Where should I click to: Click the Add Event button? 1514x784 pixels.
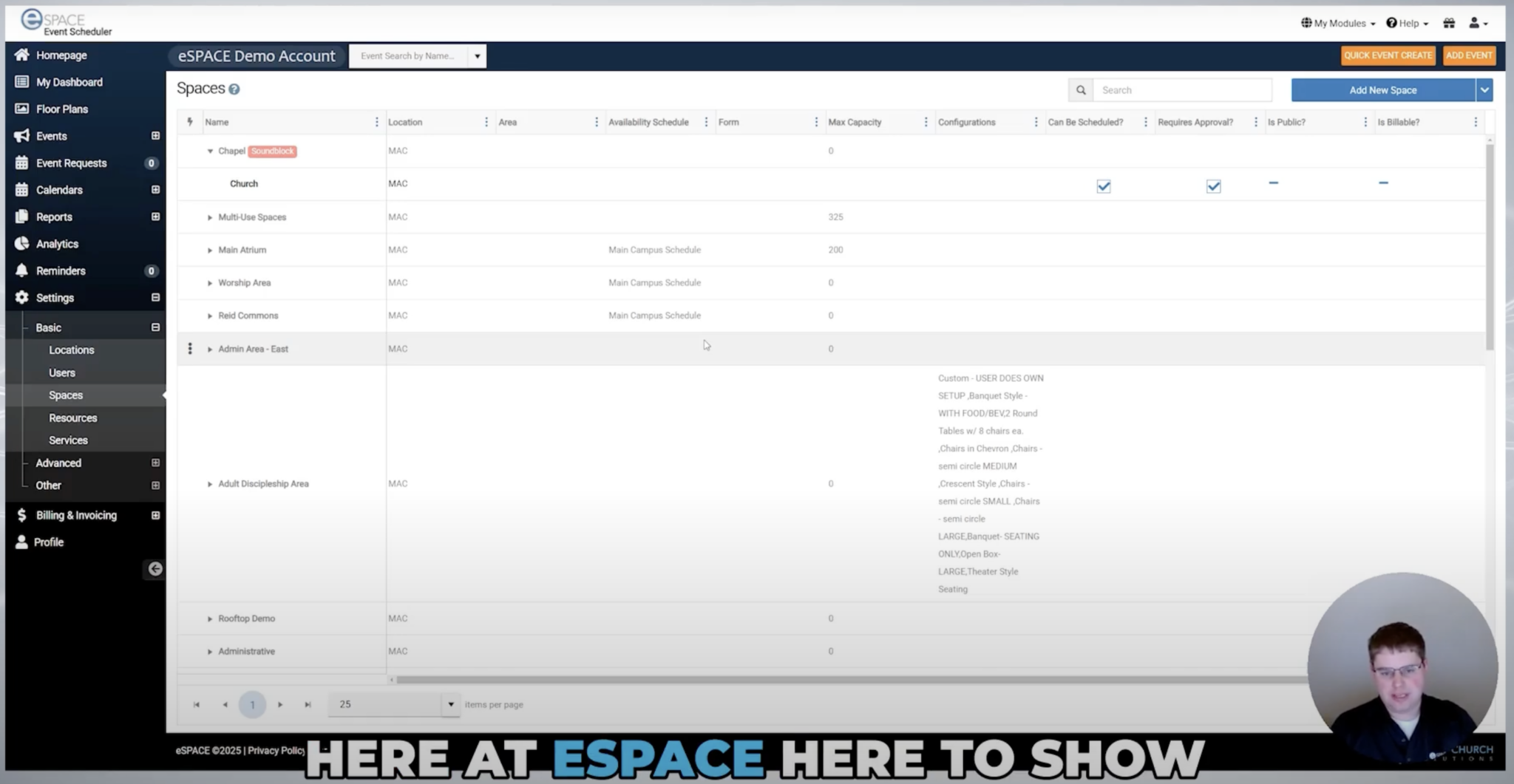click(x=1468, y=55)
